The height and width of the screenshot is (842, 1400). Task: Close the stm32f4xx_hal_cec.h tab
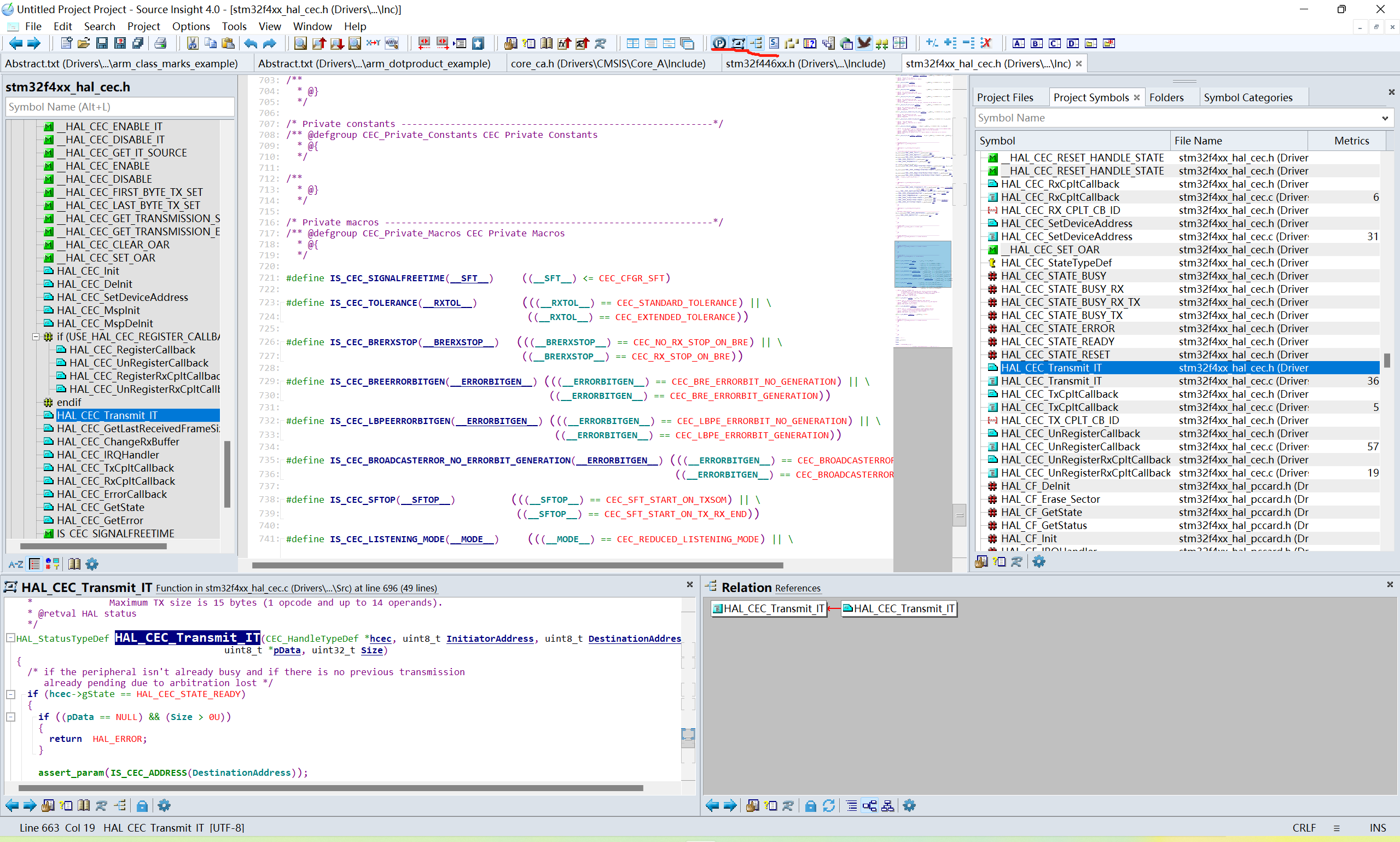[1079, 63]
